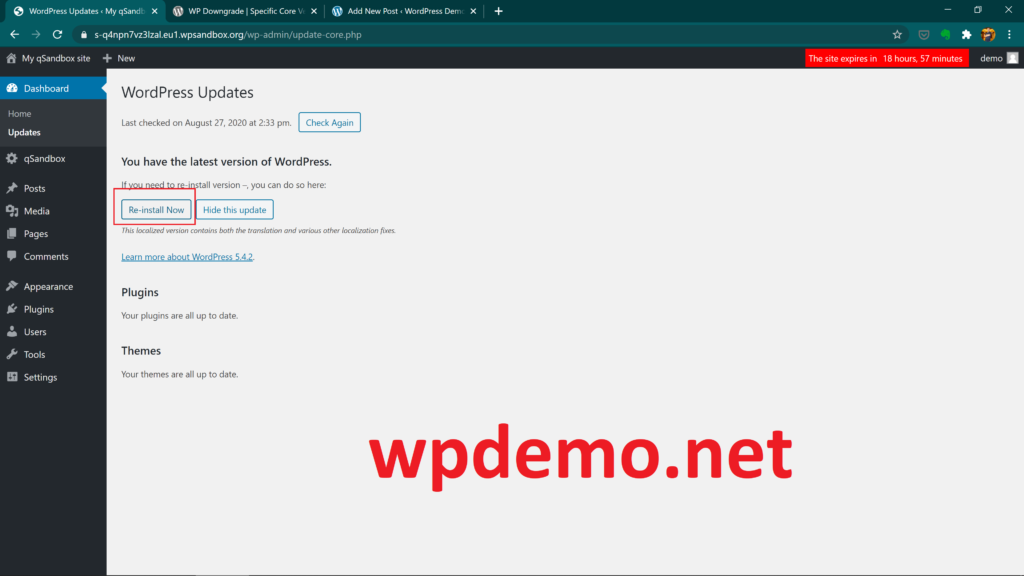Click the Last checked on August 27 text
The width and height of the screenshot is (1024, 576).
pyautogui.click(x=206, y=123)
